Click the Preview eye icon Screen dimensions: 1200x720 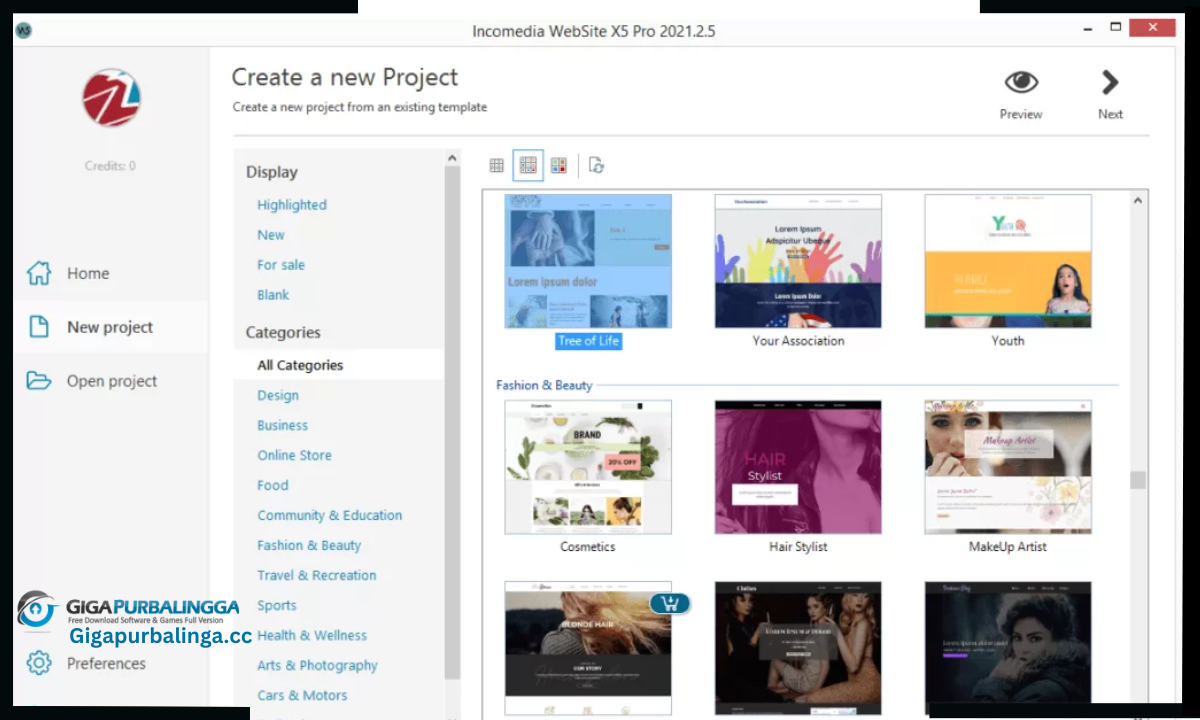pos(1021,82)
